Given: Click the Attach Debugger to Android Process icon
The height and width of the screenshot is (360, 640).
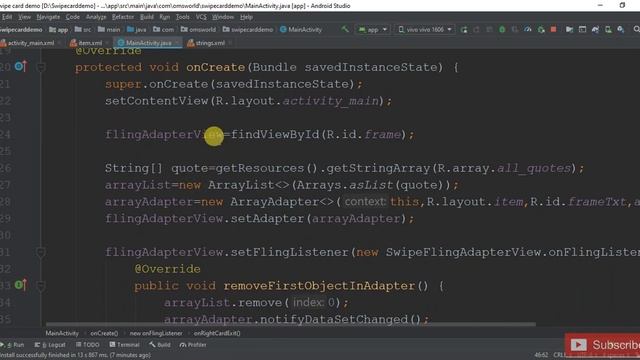Looking at the screenshot, I should [x=541, y=29].
